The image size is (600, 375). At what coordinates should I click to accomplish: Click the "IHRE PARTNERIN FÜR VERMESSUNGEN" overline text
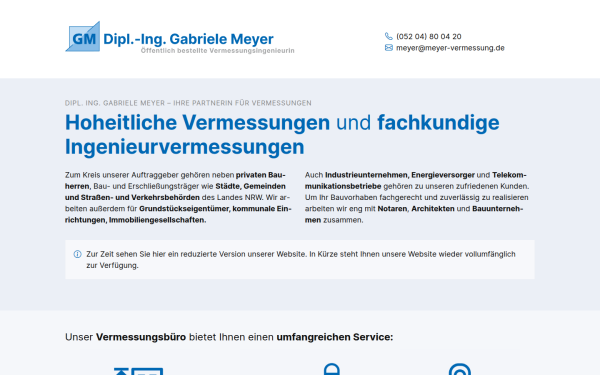(x=242, y=103)
